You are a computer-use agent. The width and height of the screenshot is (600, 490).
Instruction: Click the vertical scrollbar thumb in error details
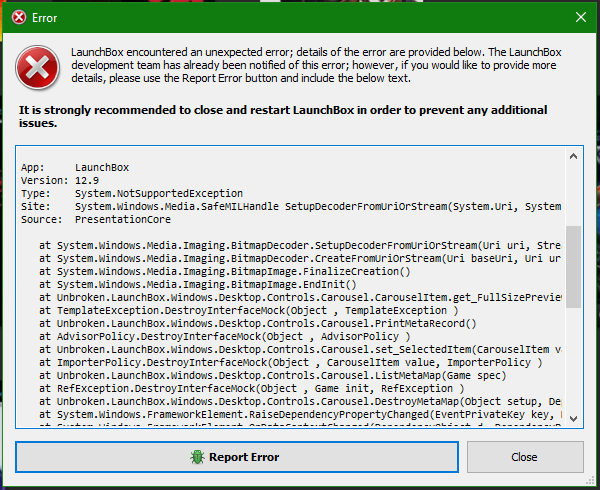(x=573, y=267)
